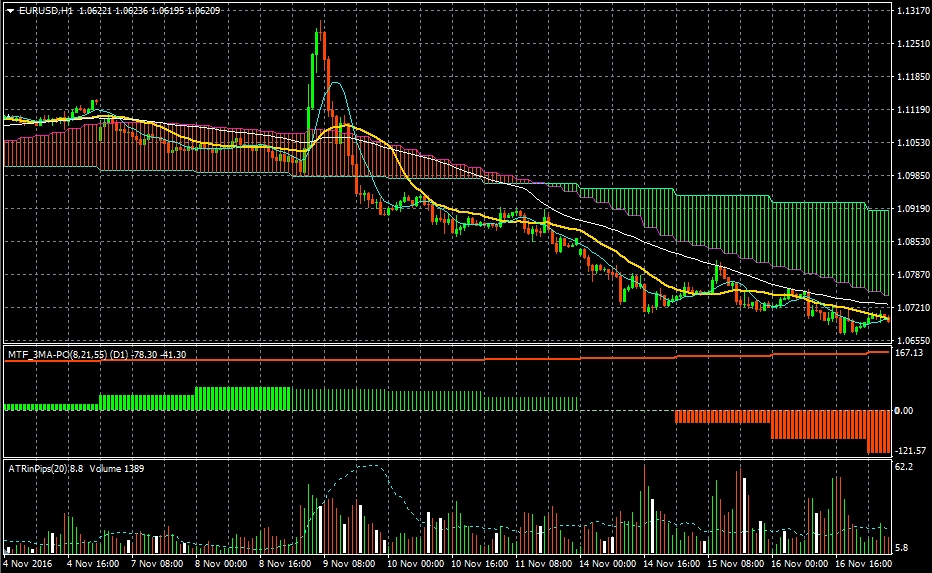
Task: Select the ATRinPips(20) indicator label
Action: pyautogui.click(x=37, y=468)
